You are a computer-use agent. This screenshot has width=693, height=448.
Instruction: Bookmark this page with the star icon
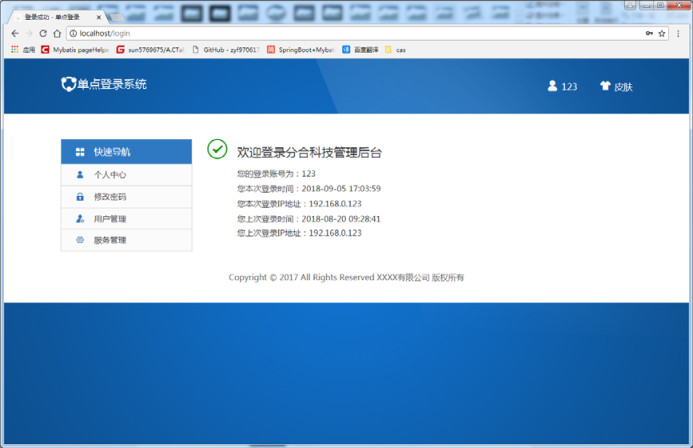[662, 33]
